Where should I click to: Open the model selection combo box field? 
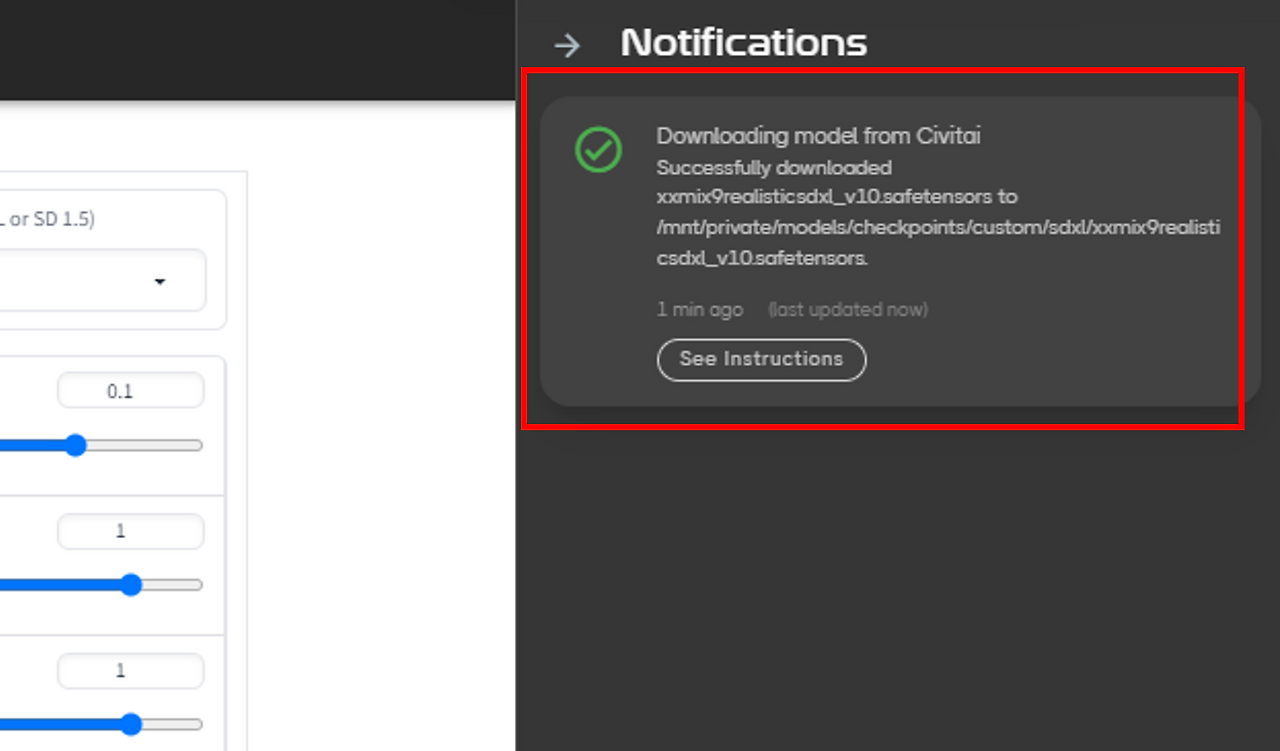click(x=102, y=281)
